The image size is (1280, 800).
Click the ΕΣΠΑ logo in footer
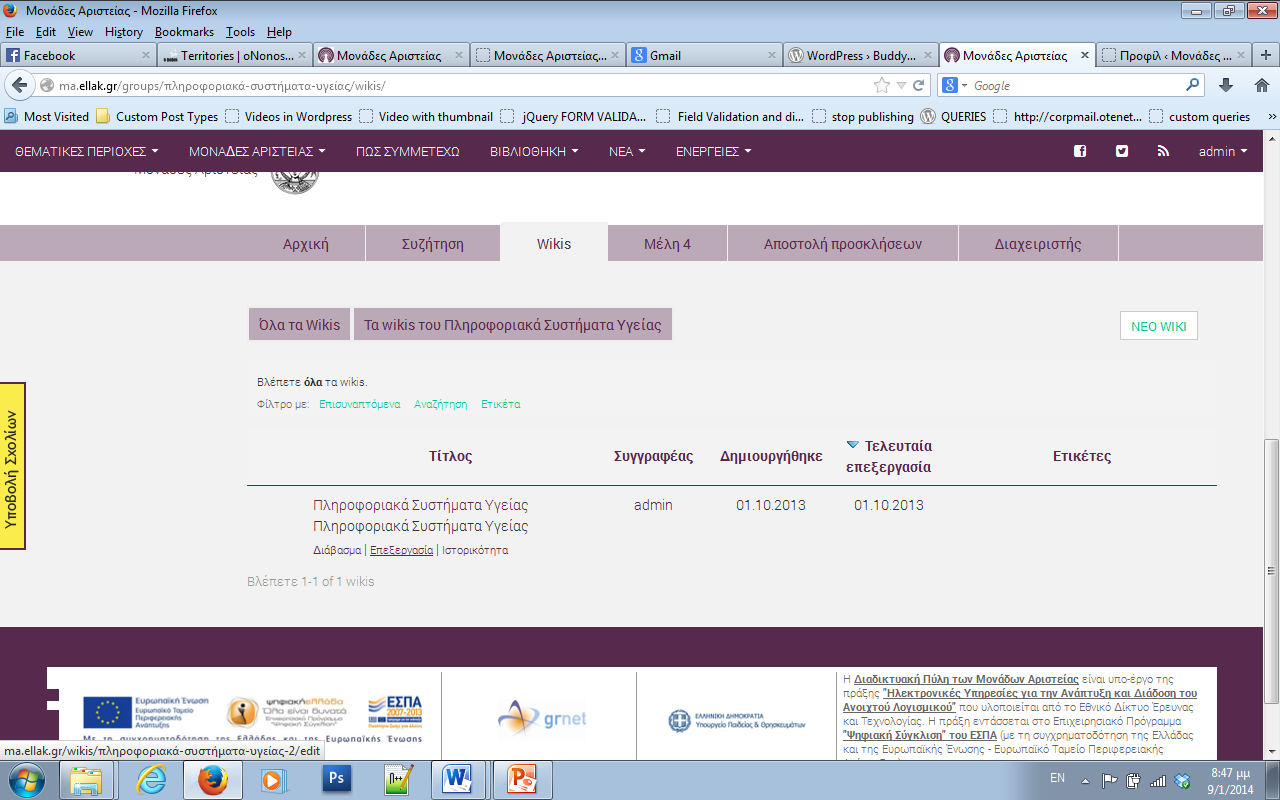pos(395,711)
